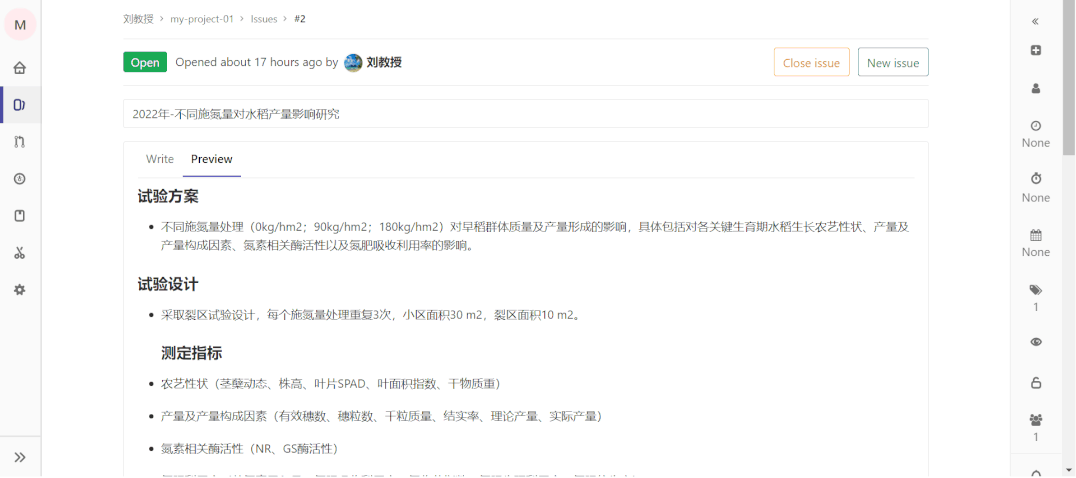Click the 氮素相关酶活性 bullet line
Viewport: 1076px width, 478px height.
pyautogui.click(x=250, y=449)
